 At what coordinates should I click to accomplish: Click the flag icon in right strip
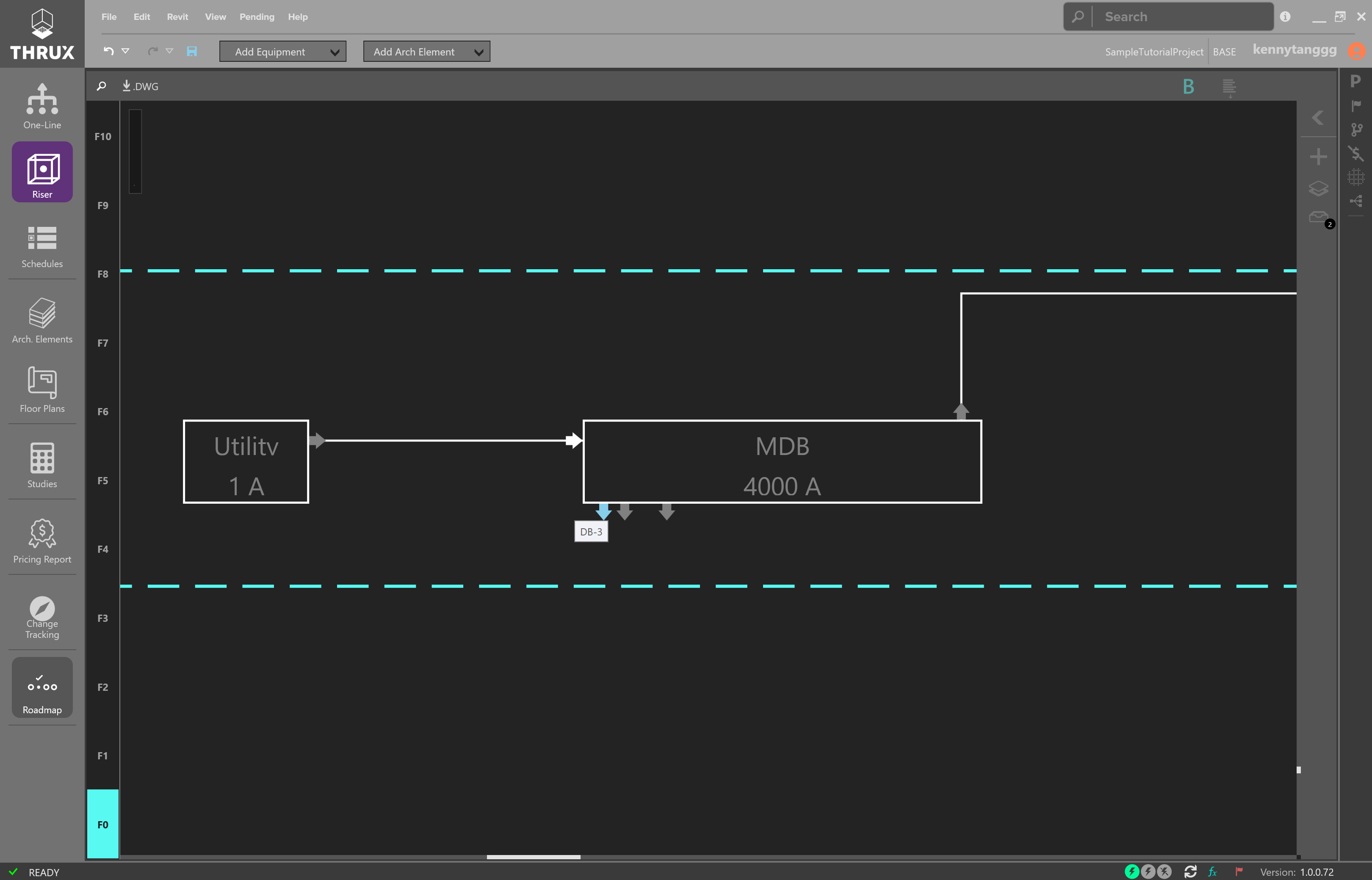tap(1355, 106)
